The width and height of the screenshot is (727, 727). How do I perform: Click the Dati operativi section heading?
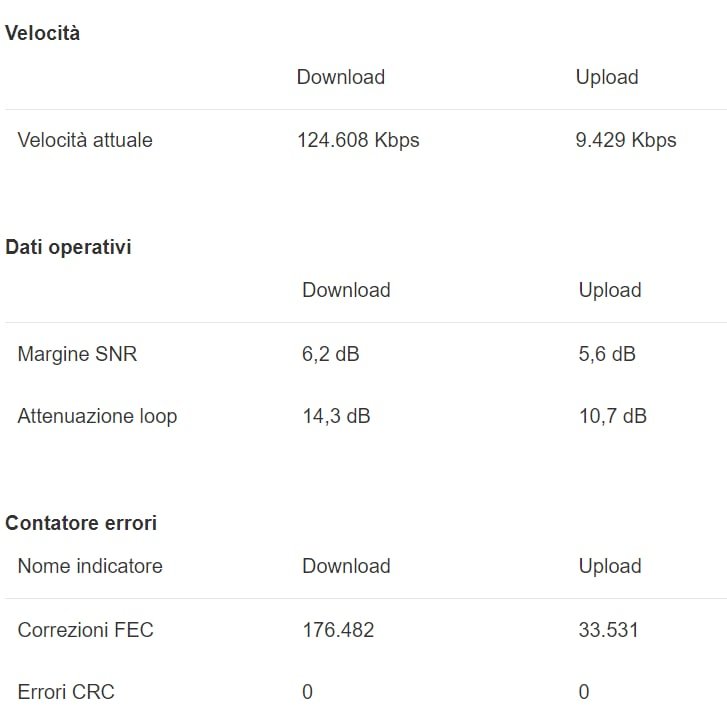69,247
